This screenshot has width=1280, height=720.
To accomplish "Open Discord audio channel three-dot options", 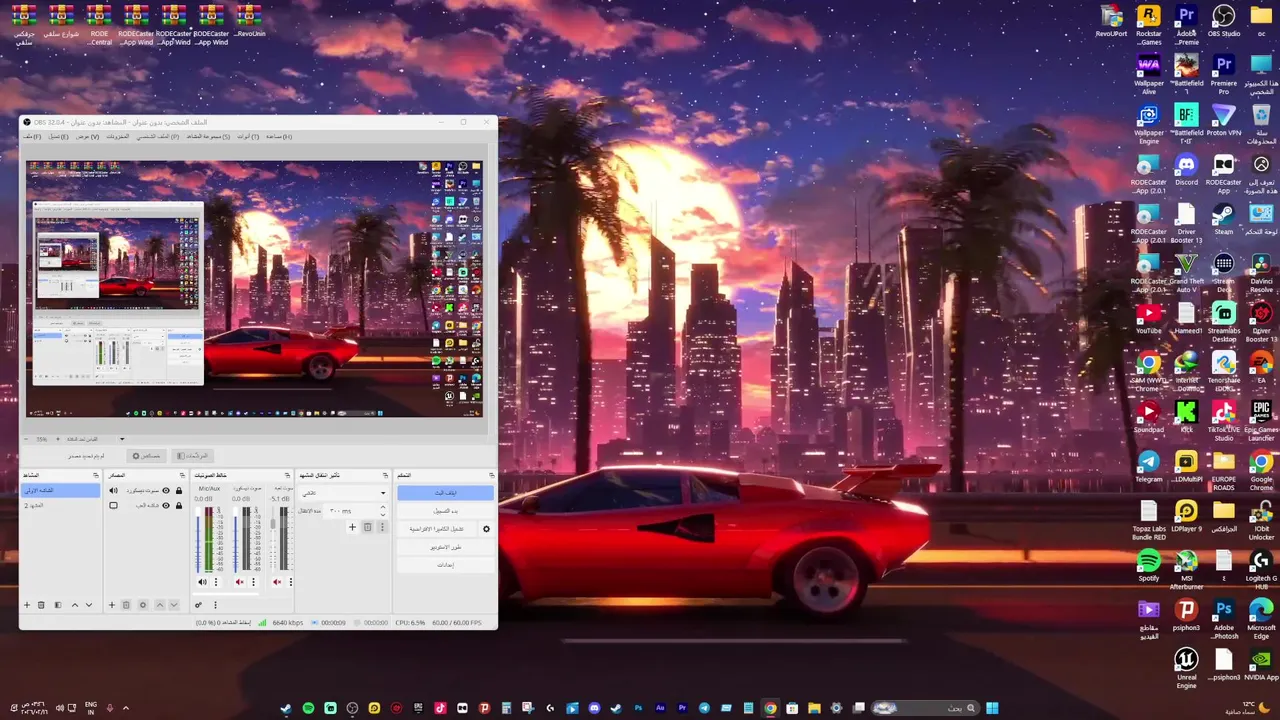I will pyautogui.click(x=253, y=582).
